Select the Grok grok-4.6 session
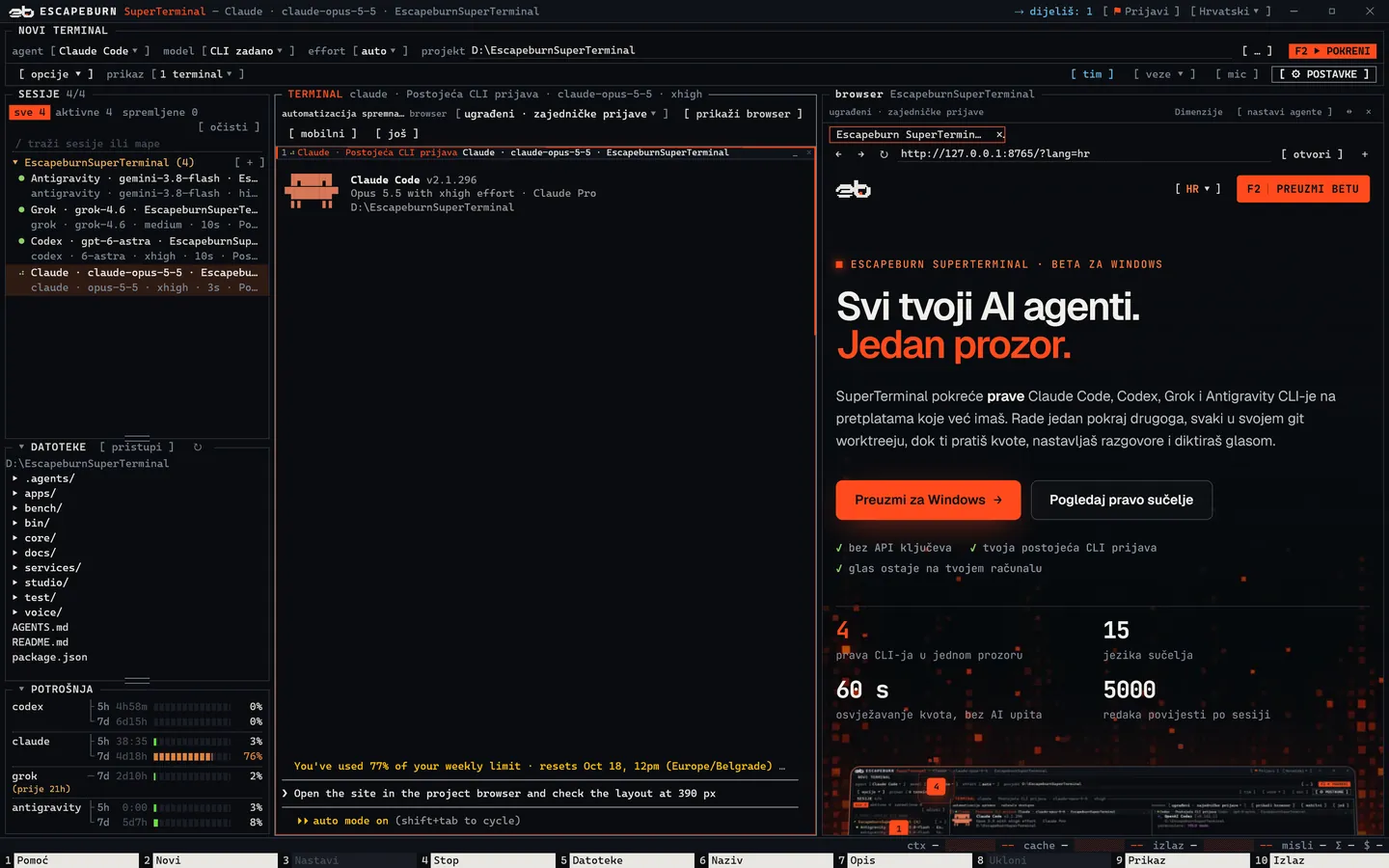The height and width of the screenshot is (868, 1389). click(x=137, y=217)
